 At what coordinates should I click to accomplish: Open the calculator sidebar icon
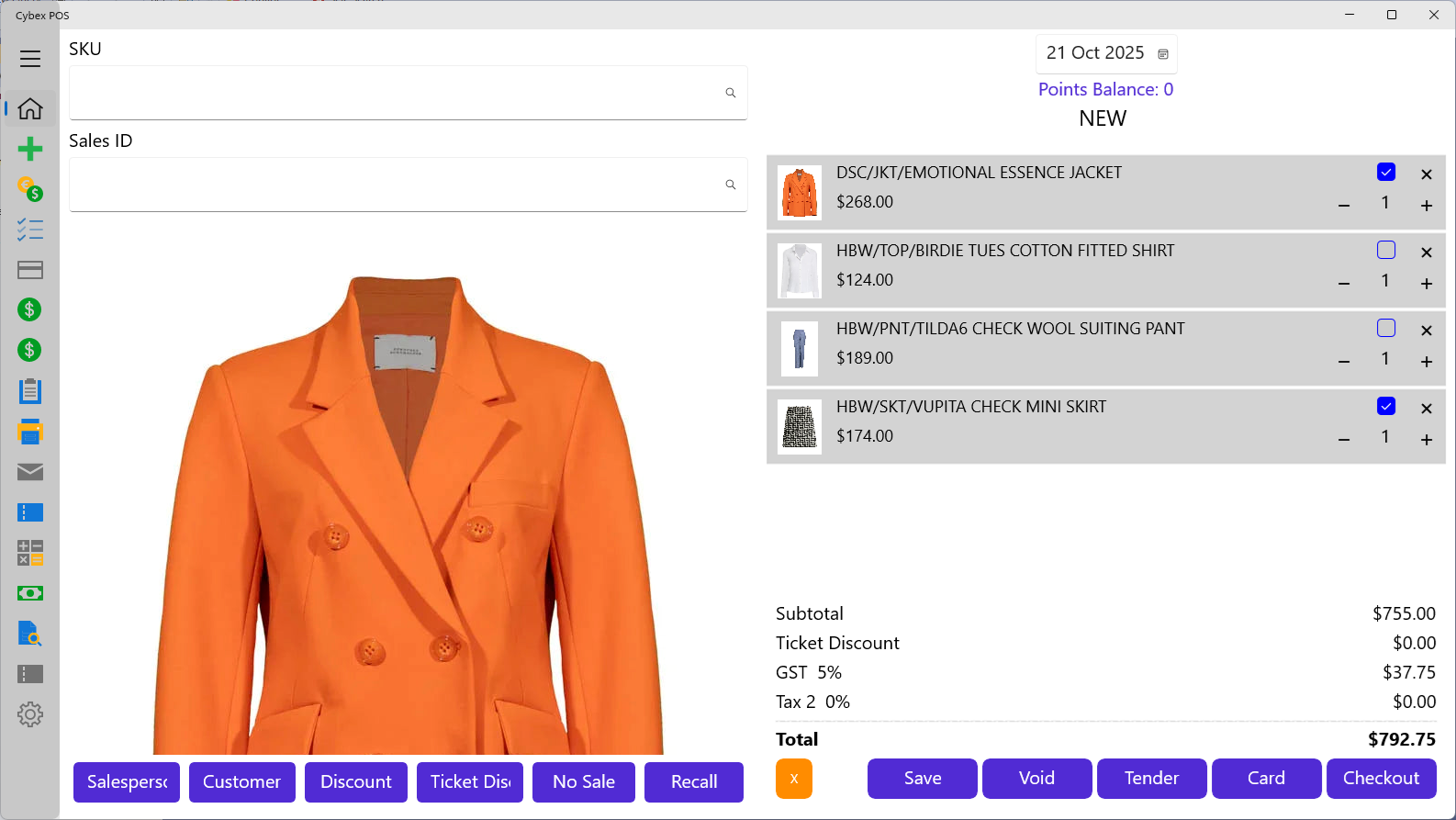[30, 553]
